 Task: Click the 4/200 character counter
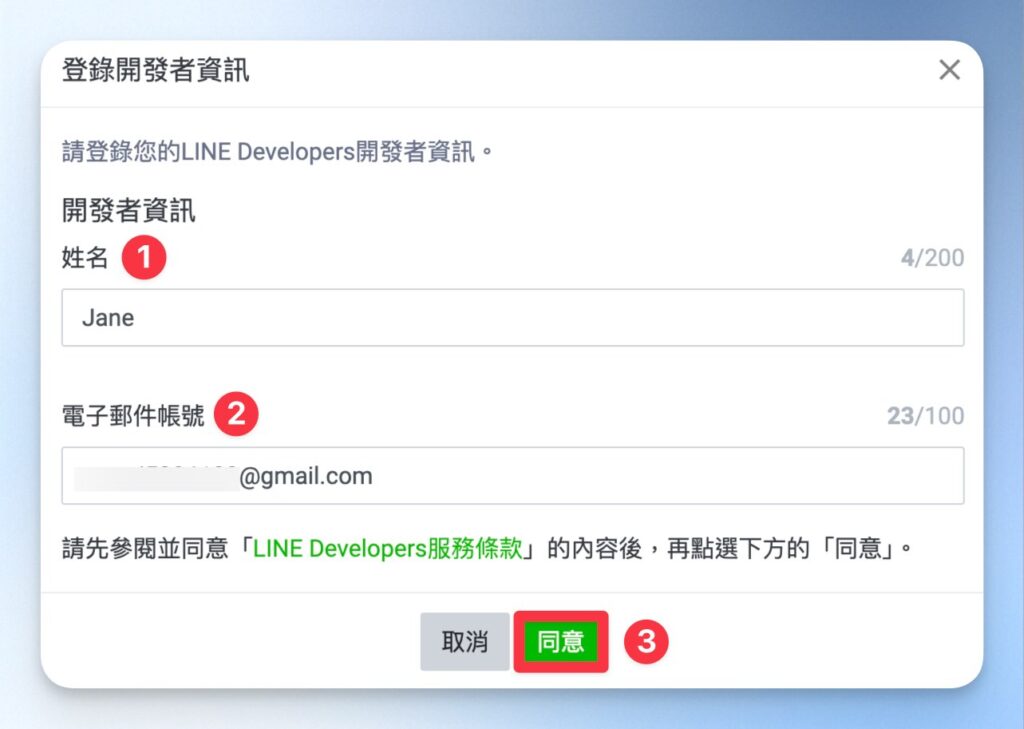click(x=932, y=258)
